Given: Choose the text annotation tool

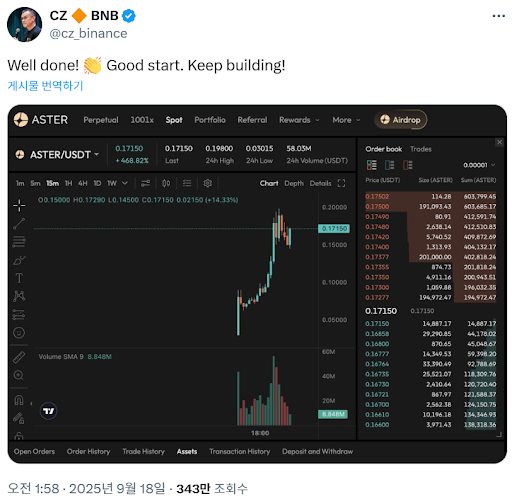Looking at the screenshot, I should (x=19, y=278).
